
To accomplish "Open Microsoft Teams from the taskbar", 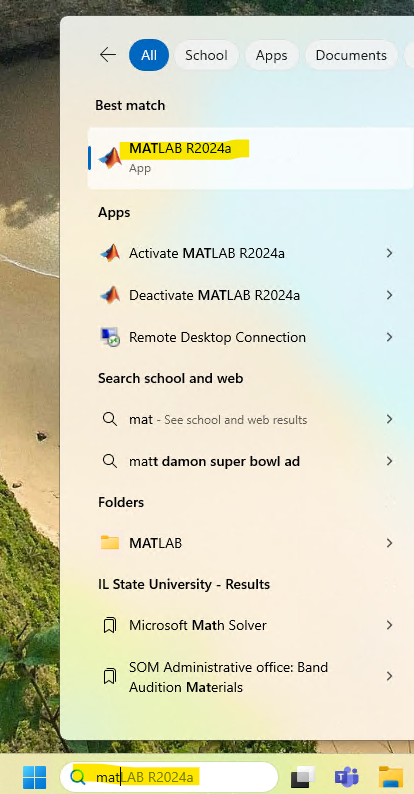I will 347,776.
